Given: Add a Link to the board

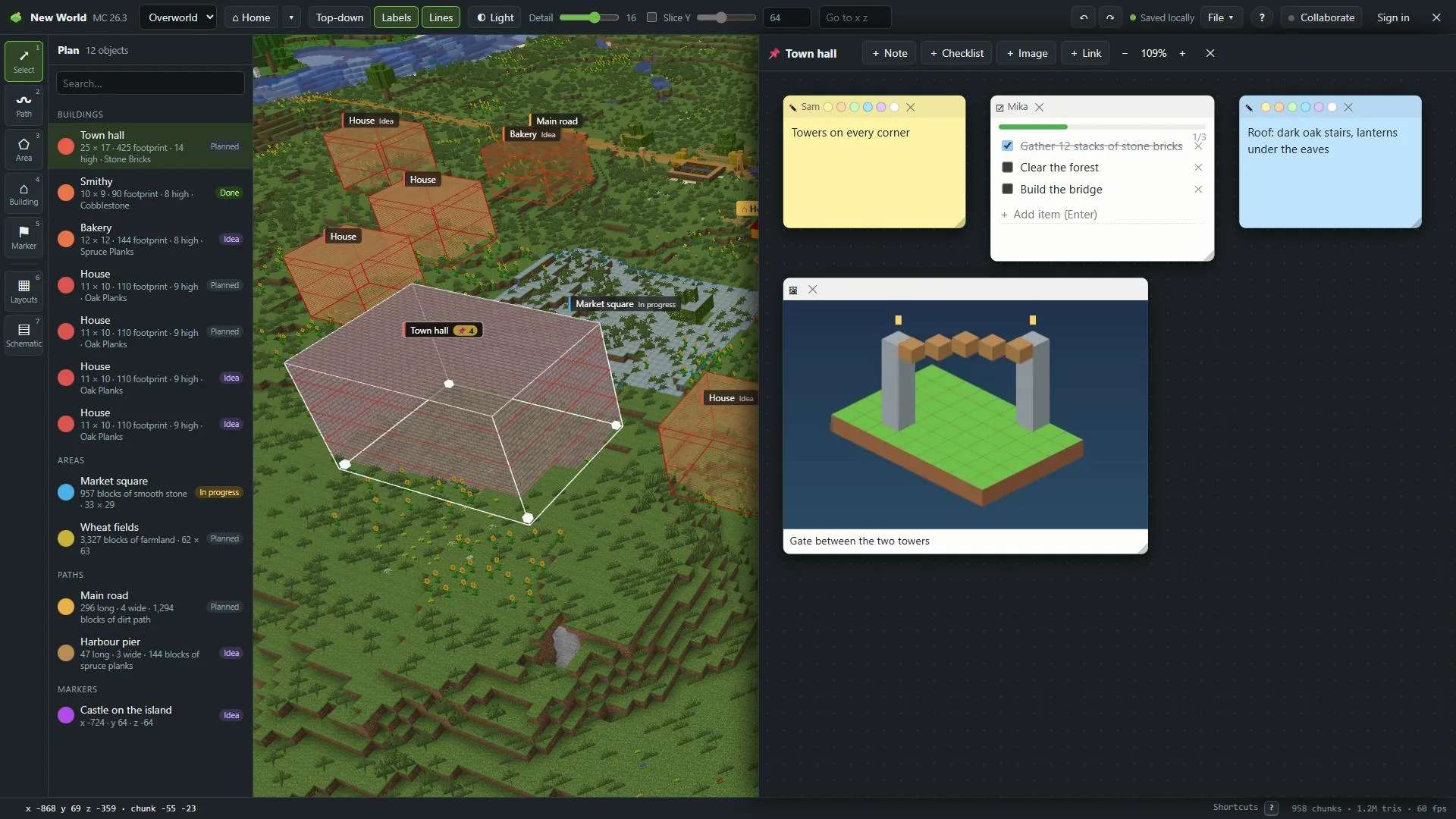Looking at the screenshot, I should 1085,53.
